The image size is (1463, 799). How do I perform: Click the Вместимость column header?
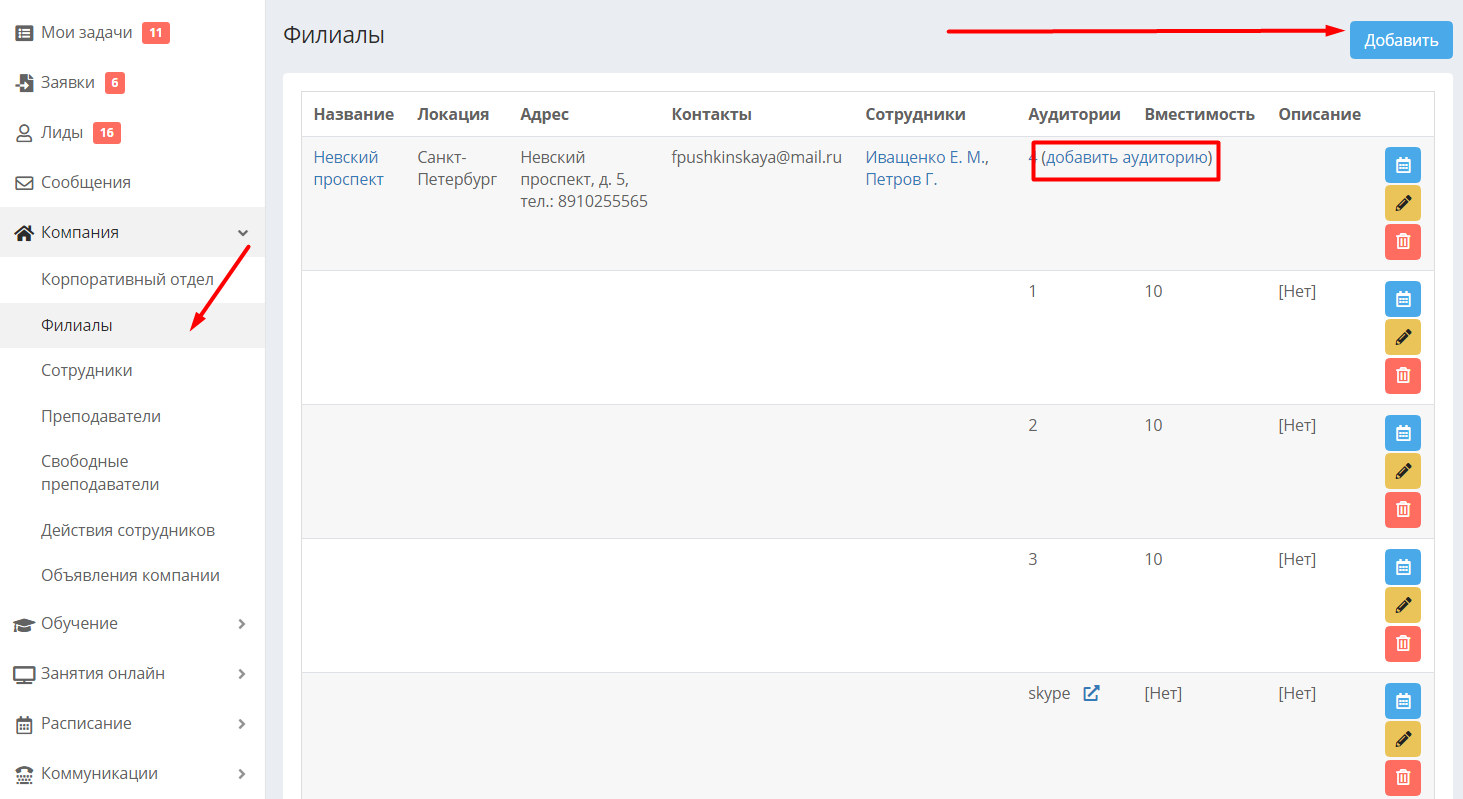click(x=1199, y=114)
